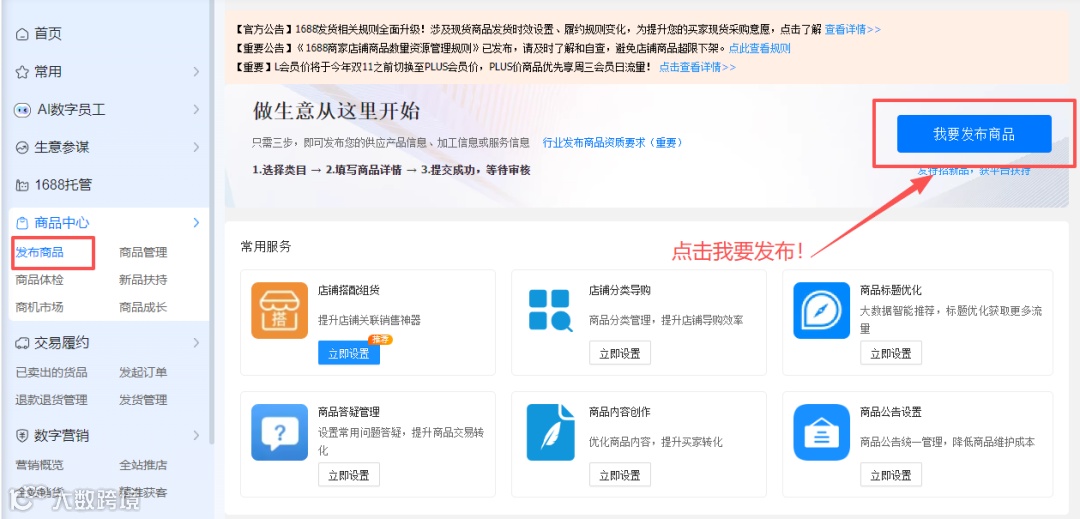1080x519 pixels.
Task: Expand the 生意参谋 menu chevron
Action: [x=196, y=147]
